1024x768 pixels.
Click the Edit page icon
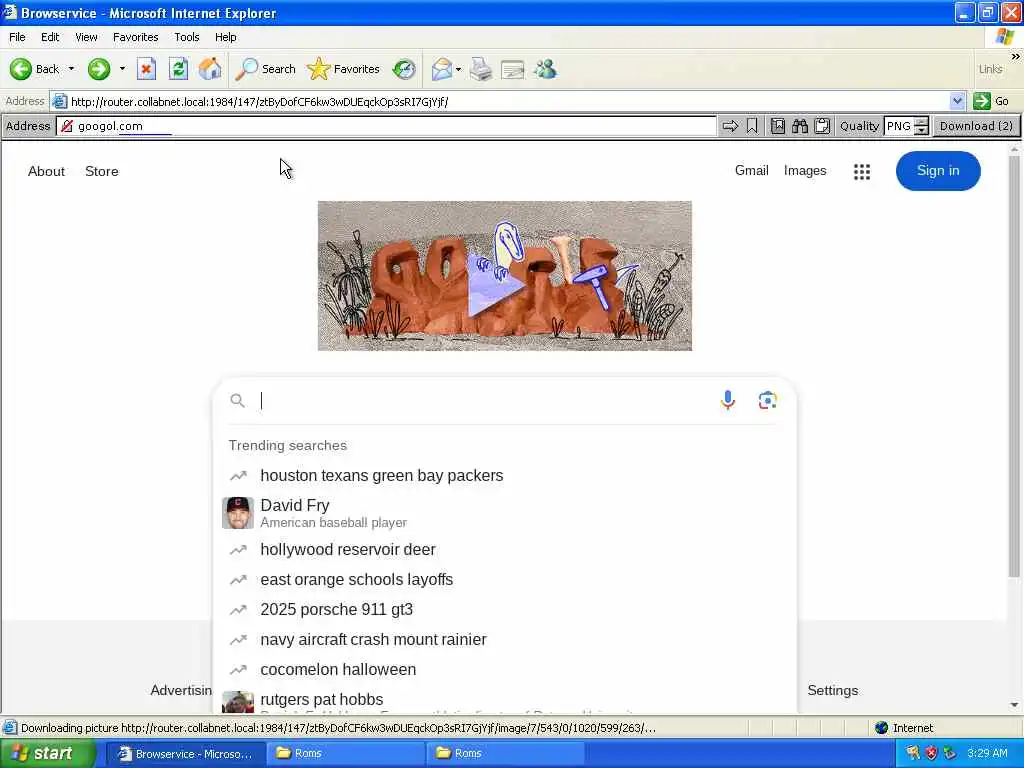pyautogui.click(x=513, y=69)
